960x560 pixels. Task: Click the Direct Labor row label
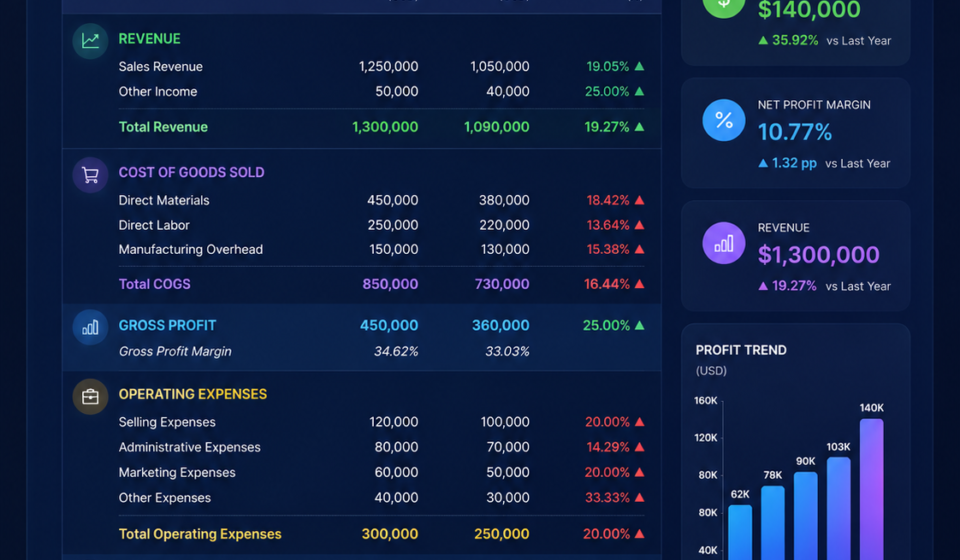coord(154,225)
